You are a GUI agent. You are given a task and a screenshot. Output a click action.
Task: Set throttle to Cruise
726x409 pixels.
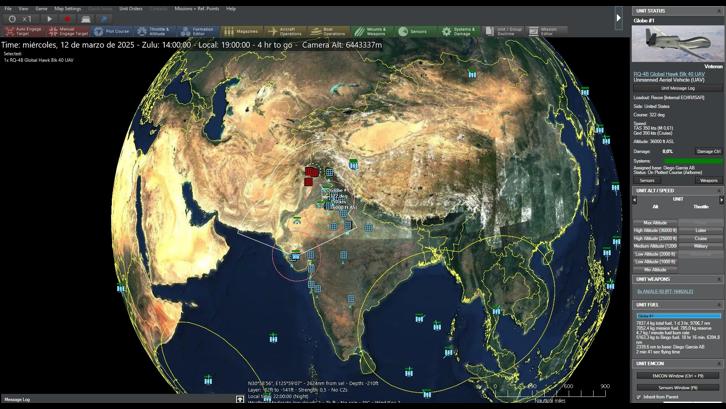coord(701,238)
